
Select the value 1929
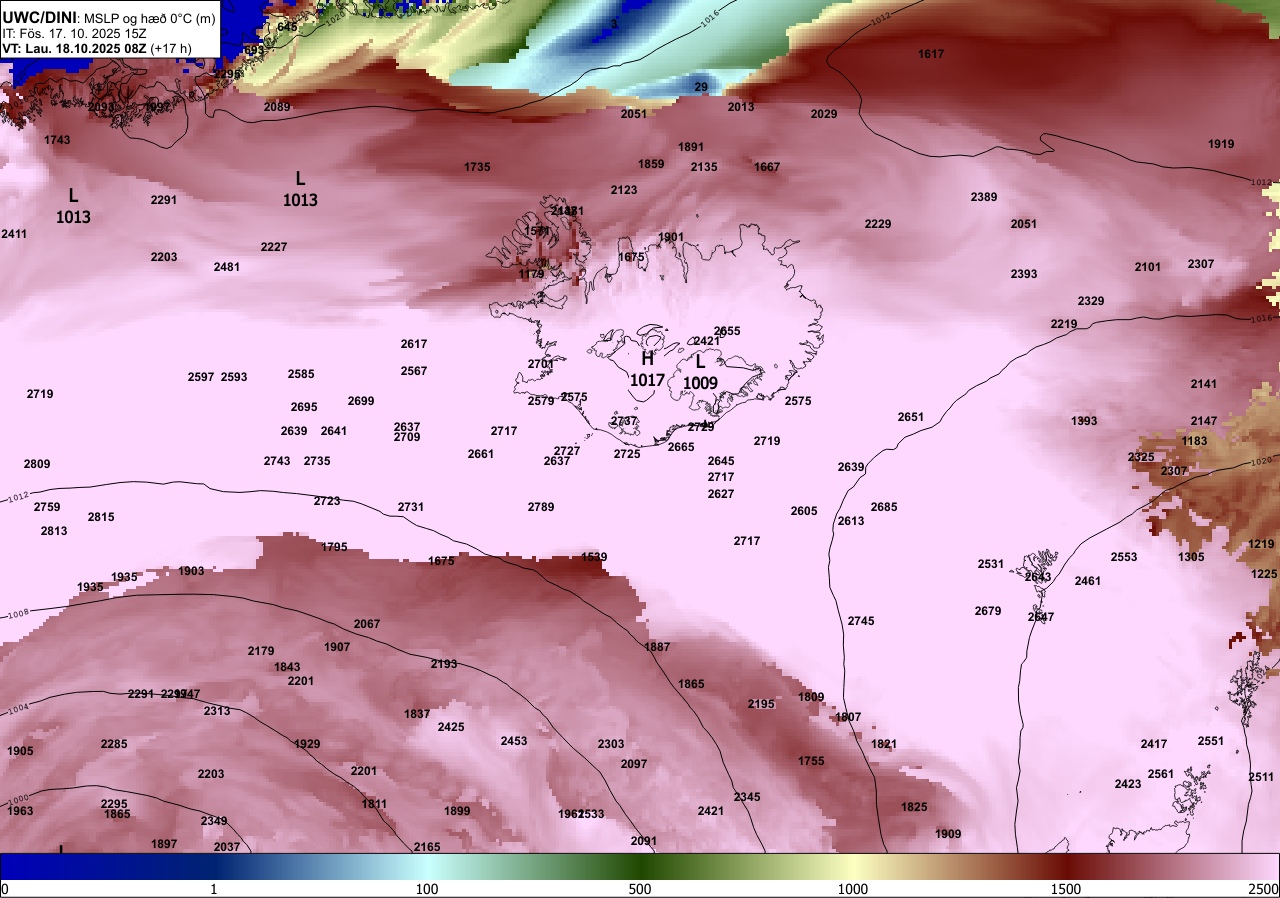307,744
